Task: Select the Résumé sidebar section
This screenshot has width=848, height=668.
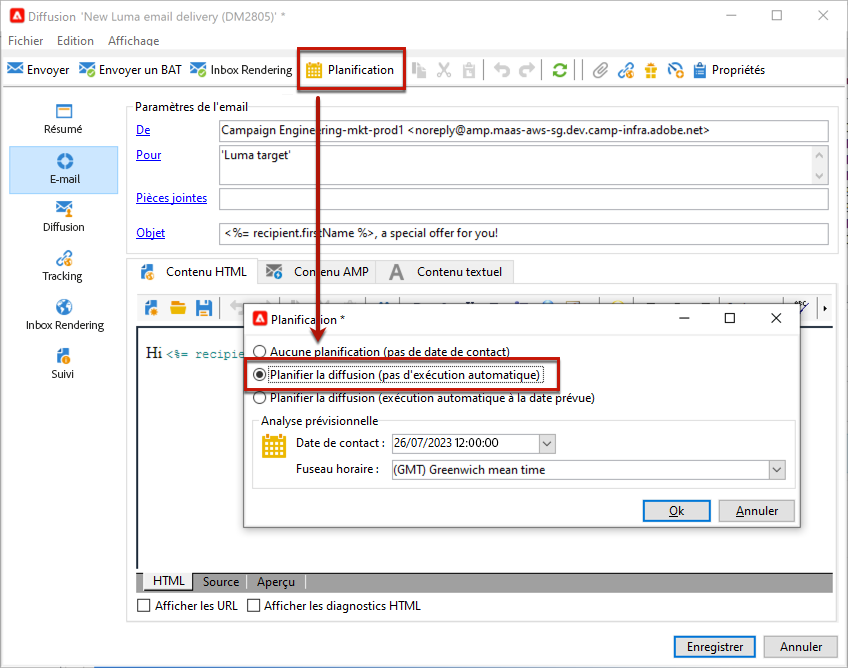Action: tap(63, 119)
